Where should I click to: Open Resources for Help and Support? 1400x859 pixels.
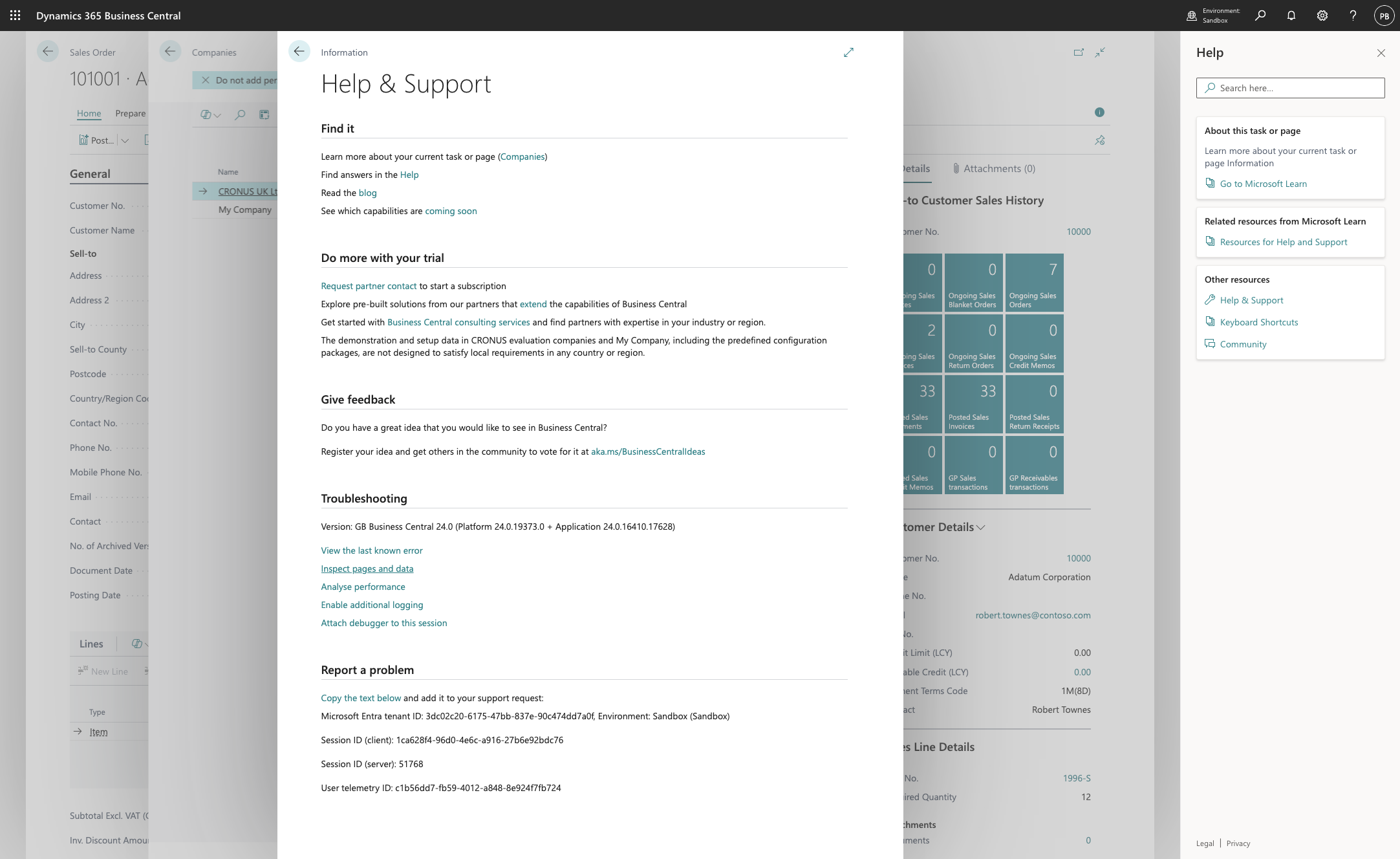click(x=1284, y=242)
